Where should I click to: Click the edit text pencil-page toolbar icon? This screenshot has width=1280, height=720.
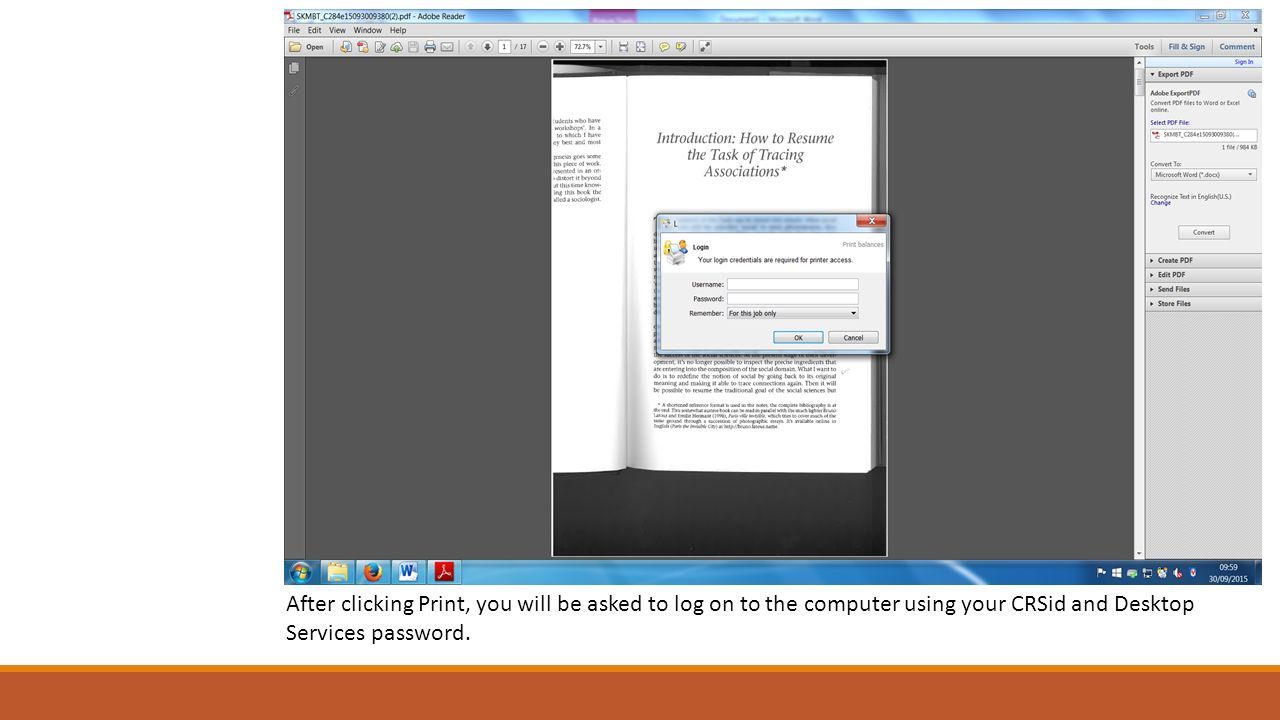(x=380, y=47)
